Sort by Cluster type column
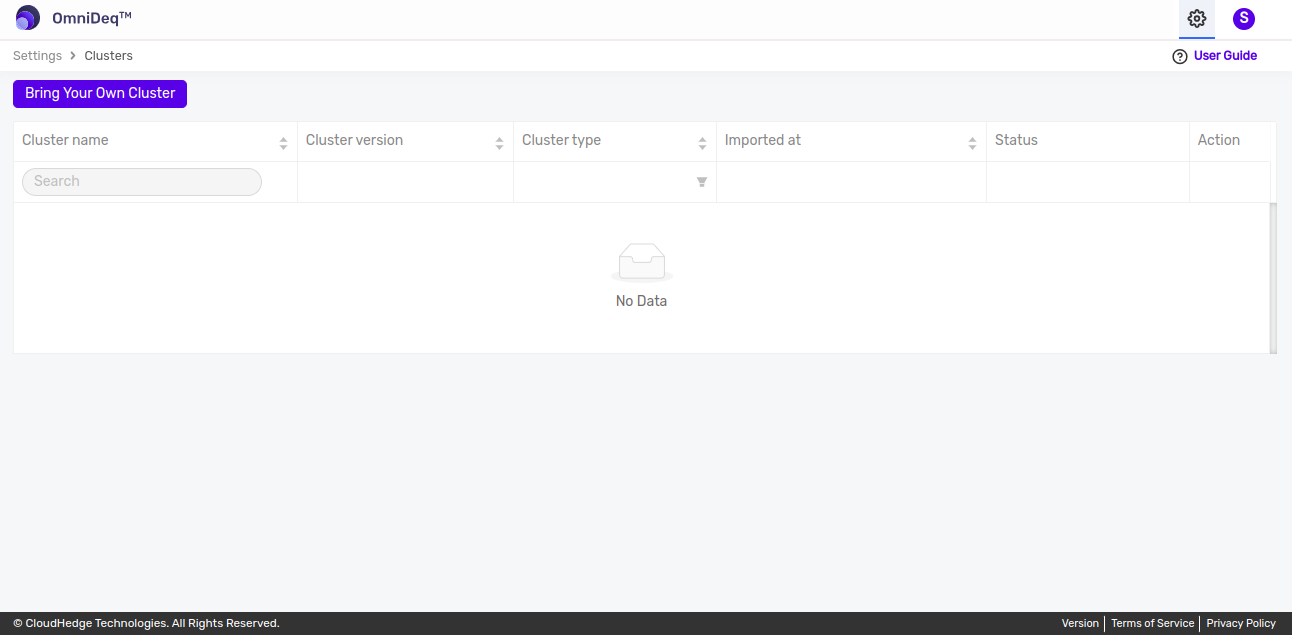 click(702, 144)
